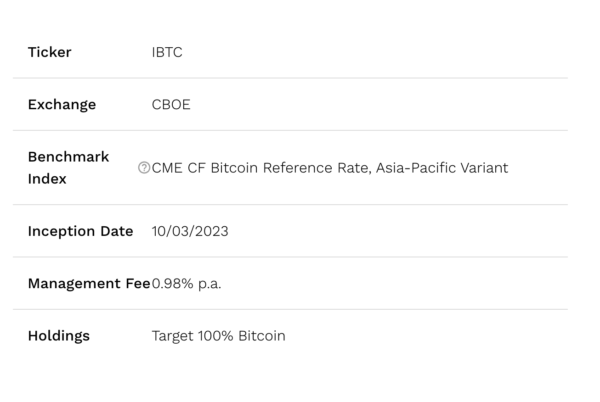Viewport: 600px width, 402px height.
Task: Select the Management Fee label
Action: click(x=89, y=283)
